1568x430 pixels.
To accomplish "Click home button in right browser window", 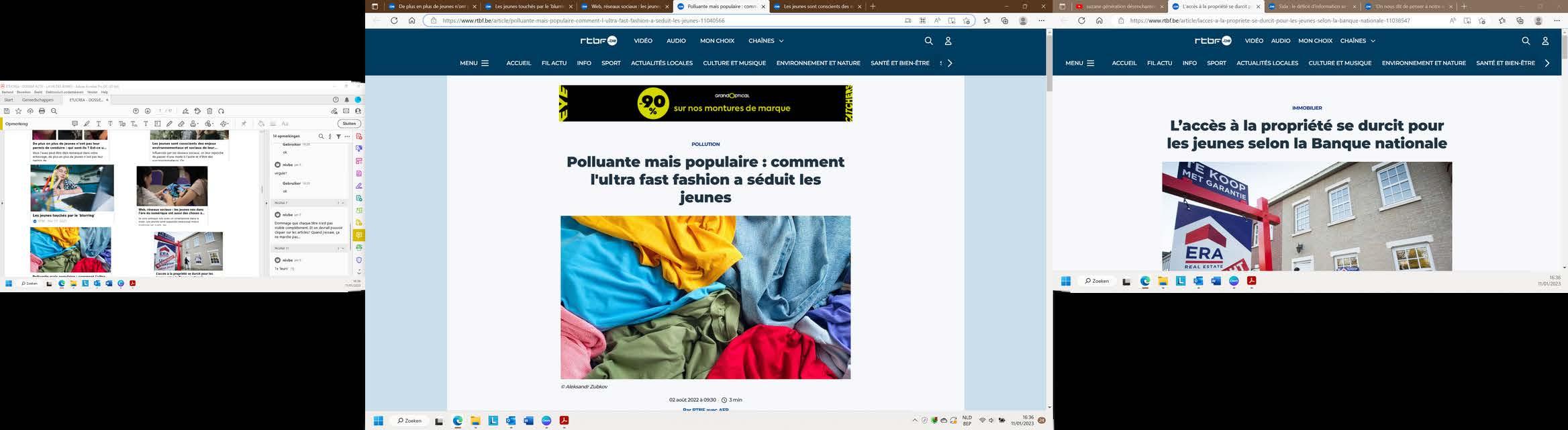I will [x=1099, y=21].
